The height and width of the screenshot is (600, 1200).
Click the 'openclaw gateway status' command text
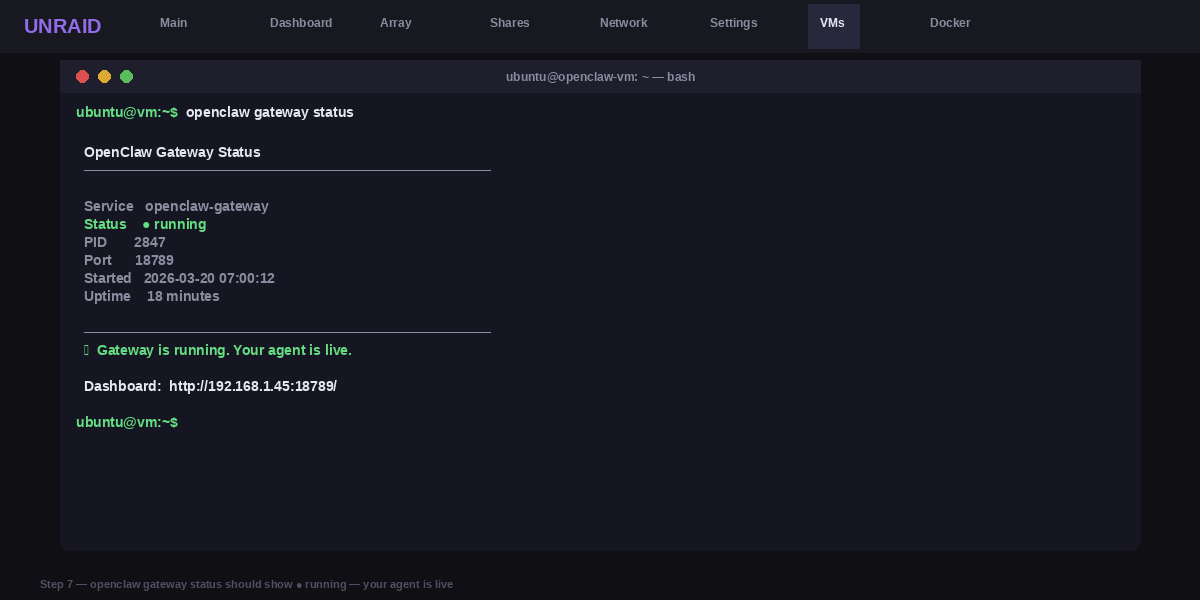270,112
